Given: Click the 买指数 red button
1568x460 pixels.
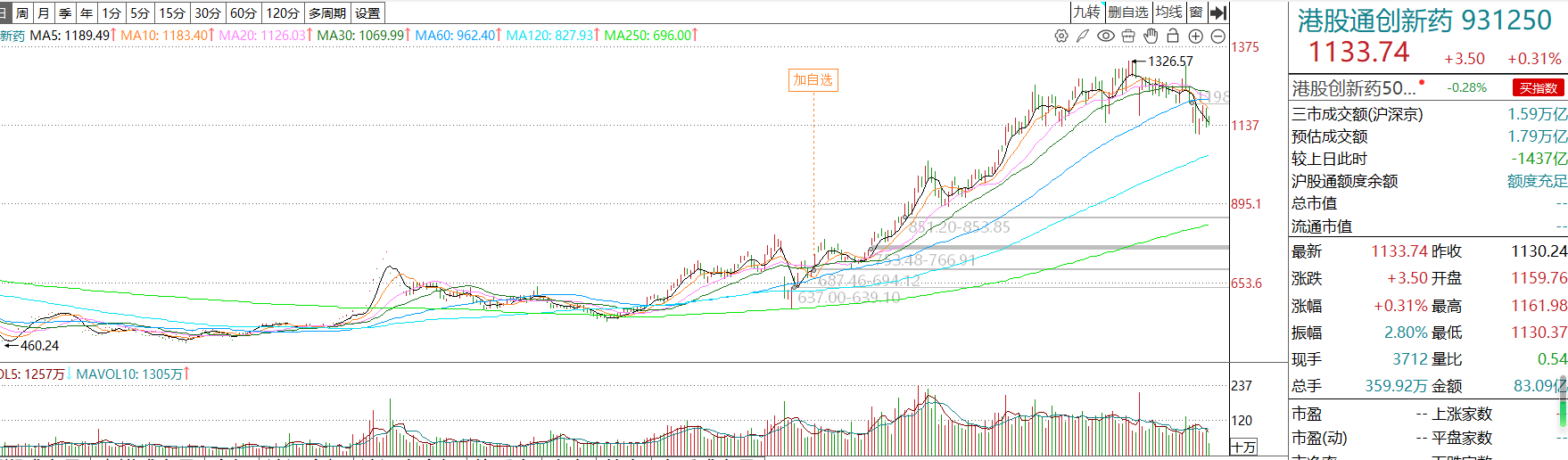Looking at the screenshot, I should [1539, 87].
